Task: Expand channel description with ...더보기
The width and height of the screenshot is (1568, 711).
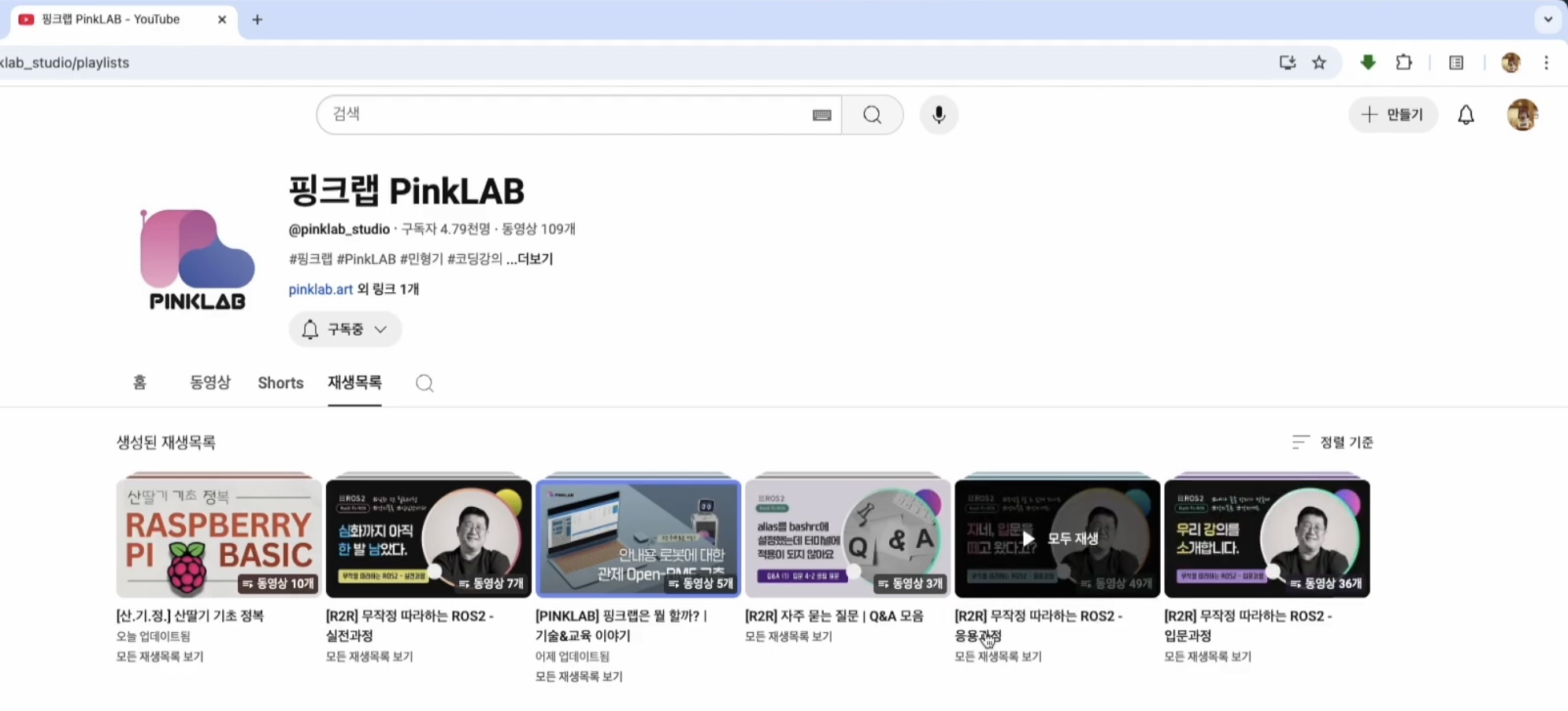Action: tap(529, 259)
